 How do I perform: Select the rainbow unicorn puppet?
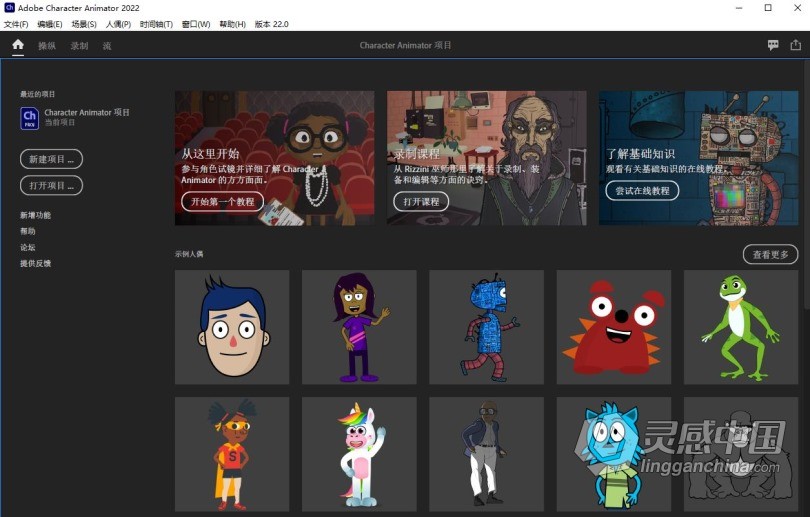pyautogui.click(x=359, y=454)
